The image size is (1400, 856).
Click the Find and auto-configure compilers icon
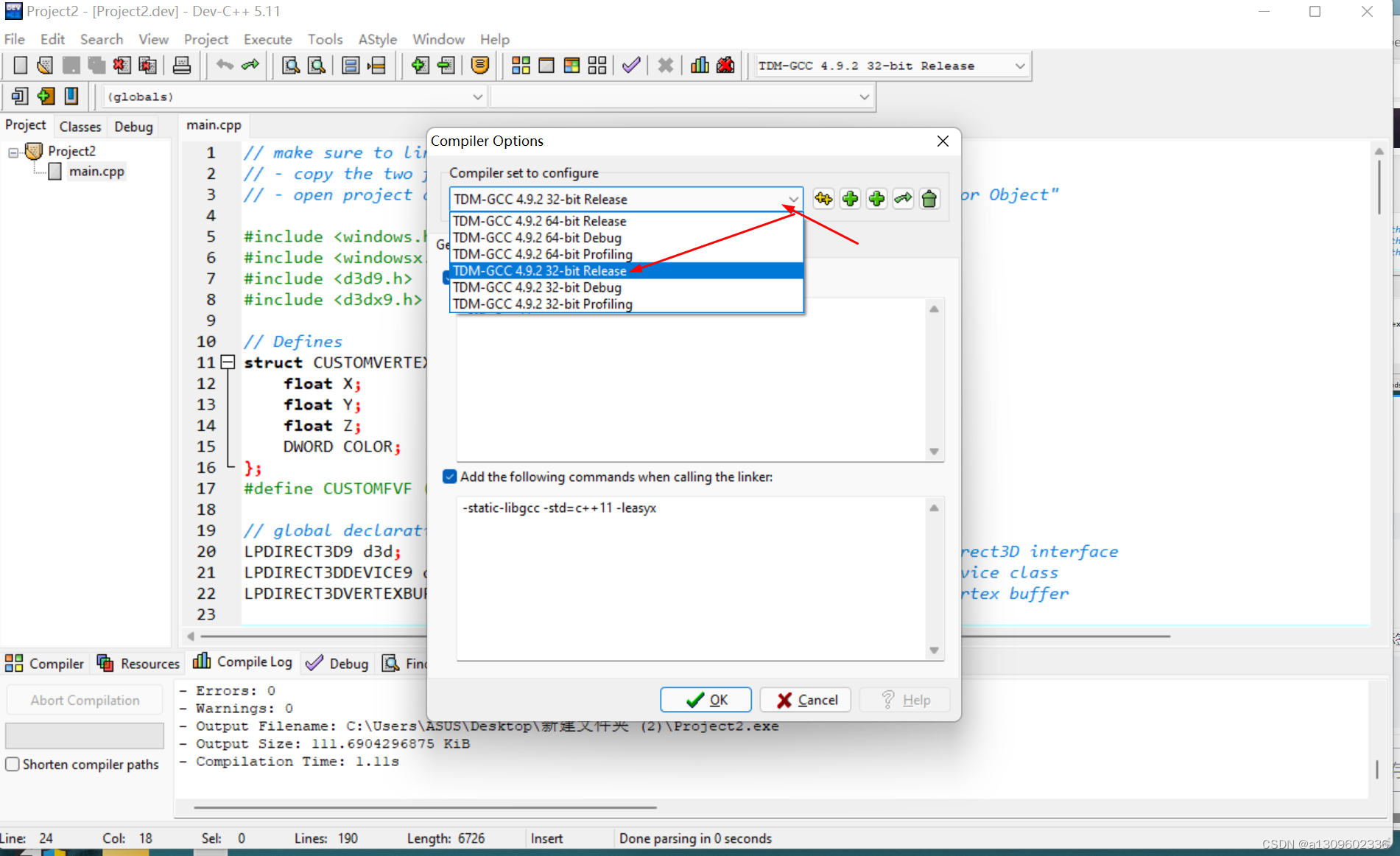tap(823, 199)
